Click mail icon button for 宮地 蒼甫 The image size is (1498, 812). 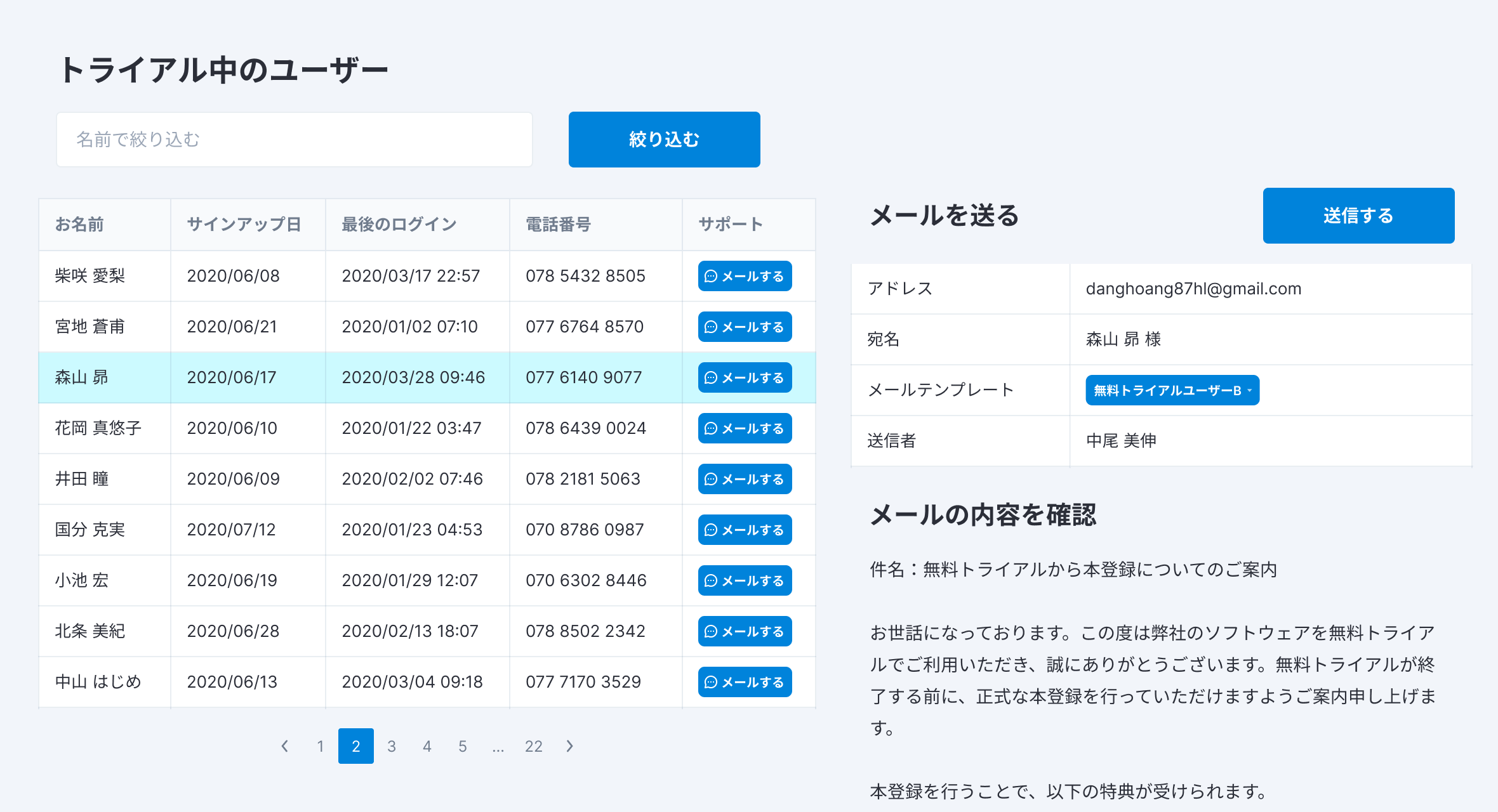pyautogui.click(x=745, y=327)
